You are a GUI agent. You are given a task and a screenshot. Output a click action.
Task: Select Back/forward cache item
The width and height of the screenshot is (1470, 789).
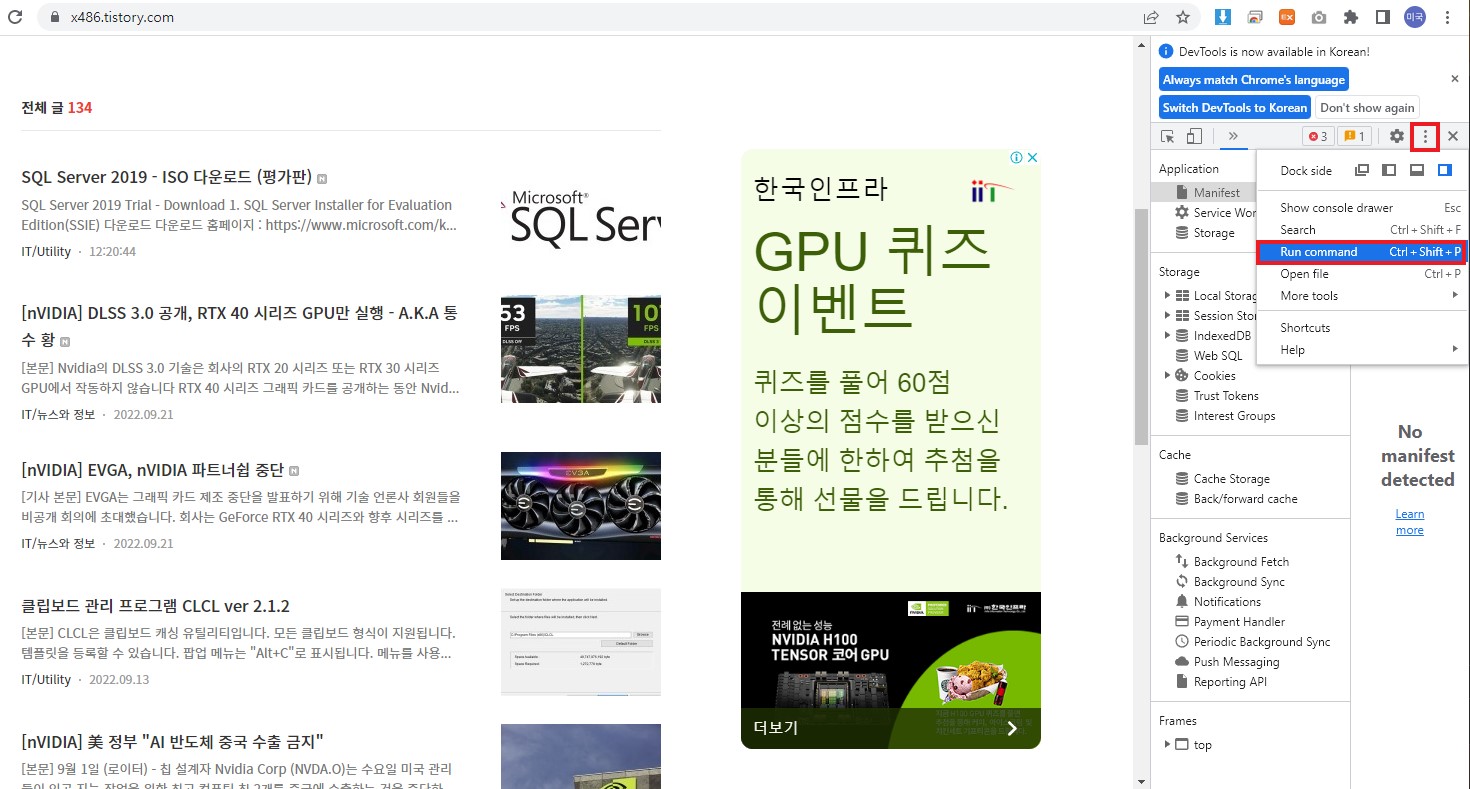(x=1246, y=499)
